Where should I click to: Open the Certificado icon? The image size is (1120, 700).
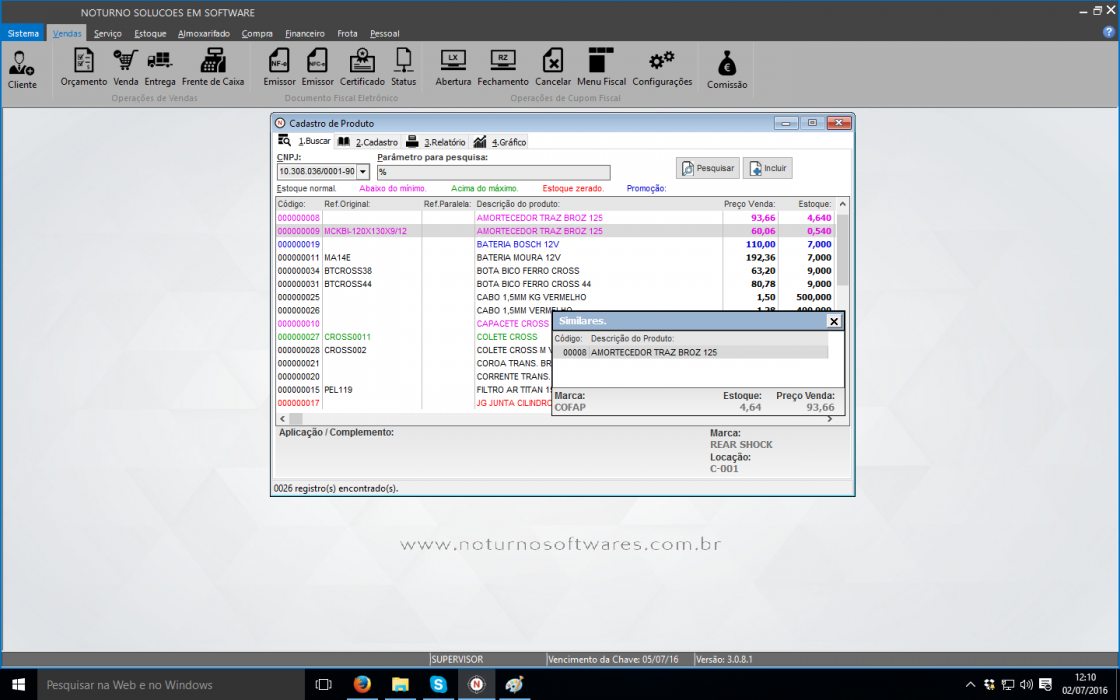tap(362, 68)
